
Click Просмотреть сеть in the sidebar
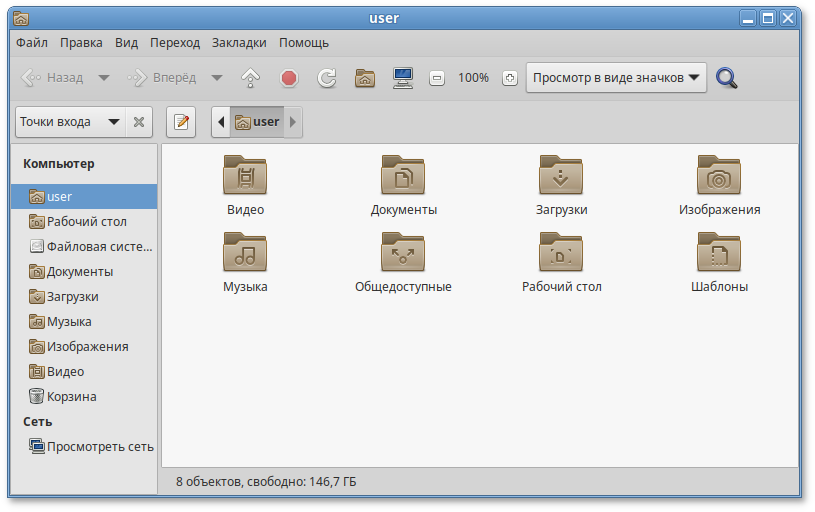coord(99,446)
